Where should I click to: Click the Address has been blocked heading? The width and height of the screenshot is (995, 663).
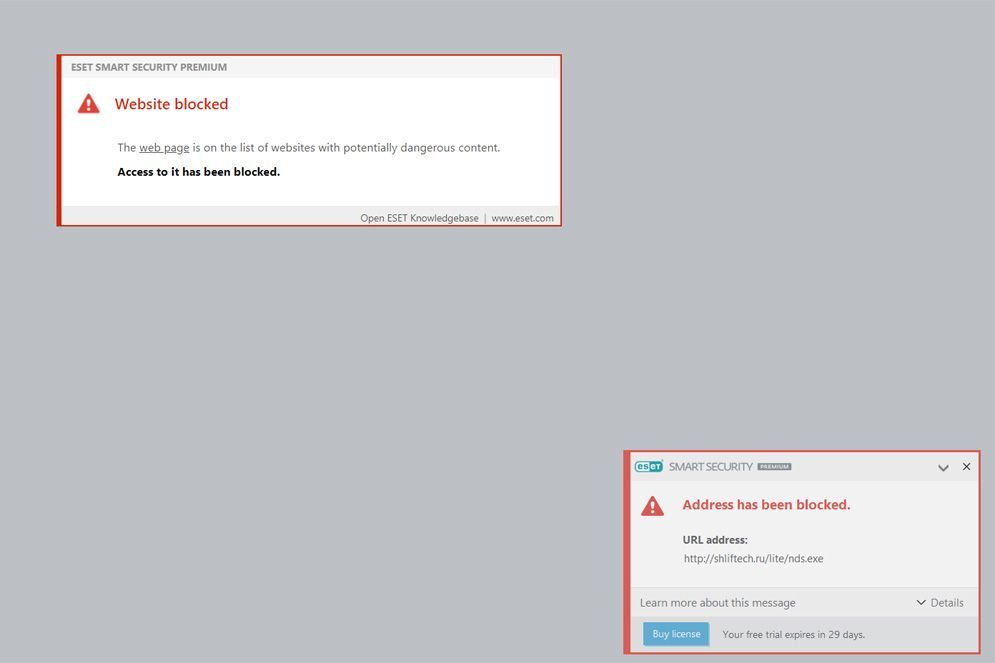tap(766, 504)
